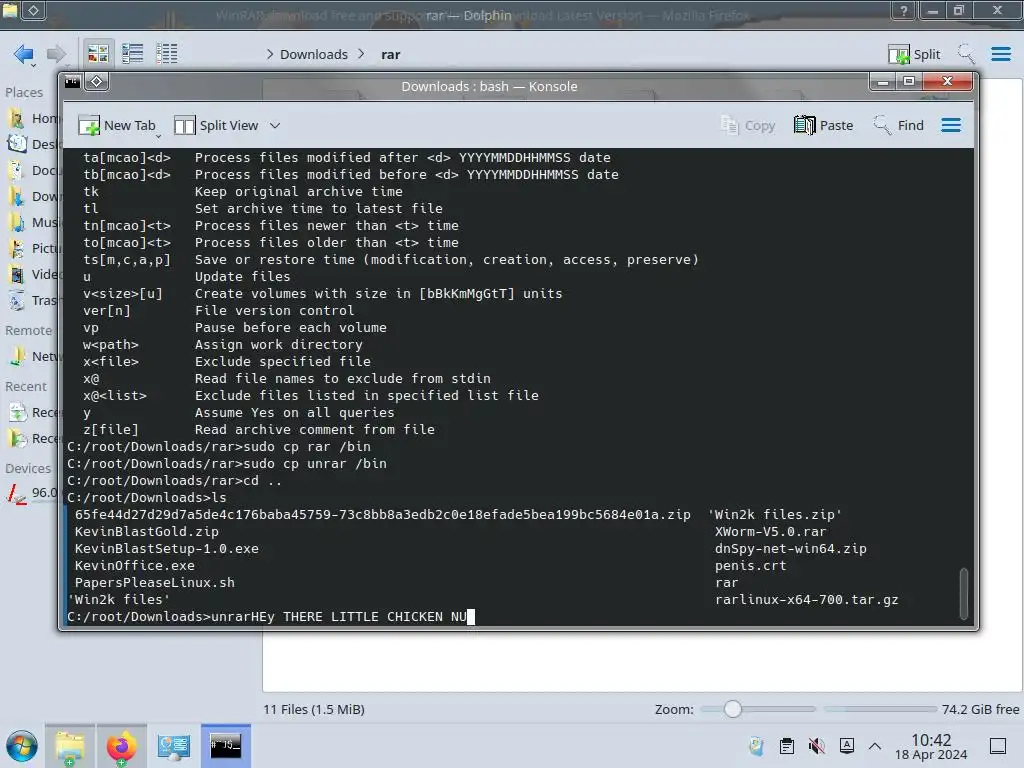
Task: Open the Konsole hamburger menu
Action: pyautogui.click(x=951, y=125)
